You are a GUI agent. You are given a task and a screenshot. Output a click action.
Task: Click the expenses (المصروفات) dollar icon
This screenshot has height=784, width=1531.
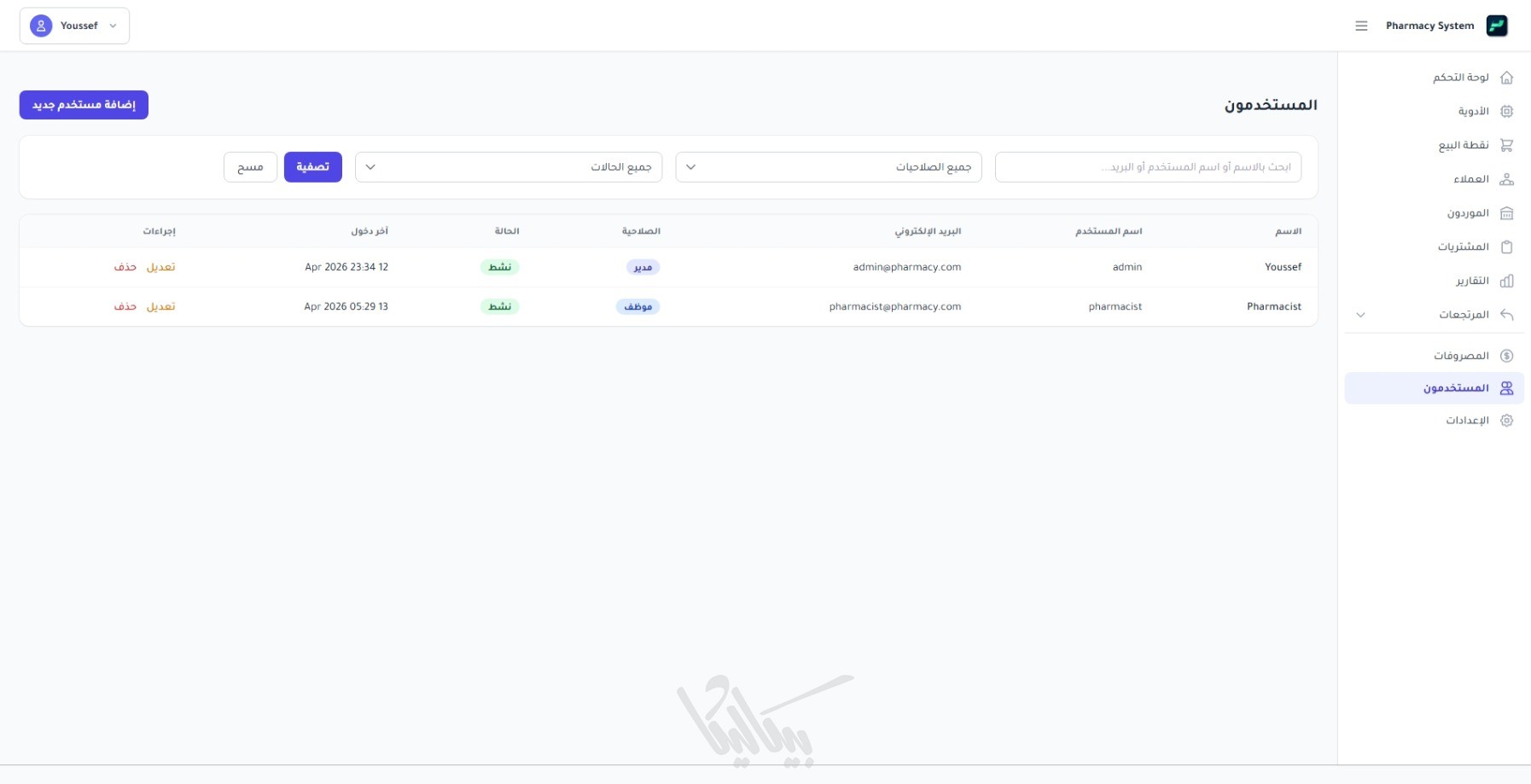click(x=1506, y=356)
